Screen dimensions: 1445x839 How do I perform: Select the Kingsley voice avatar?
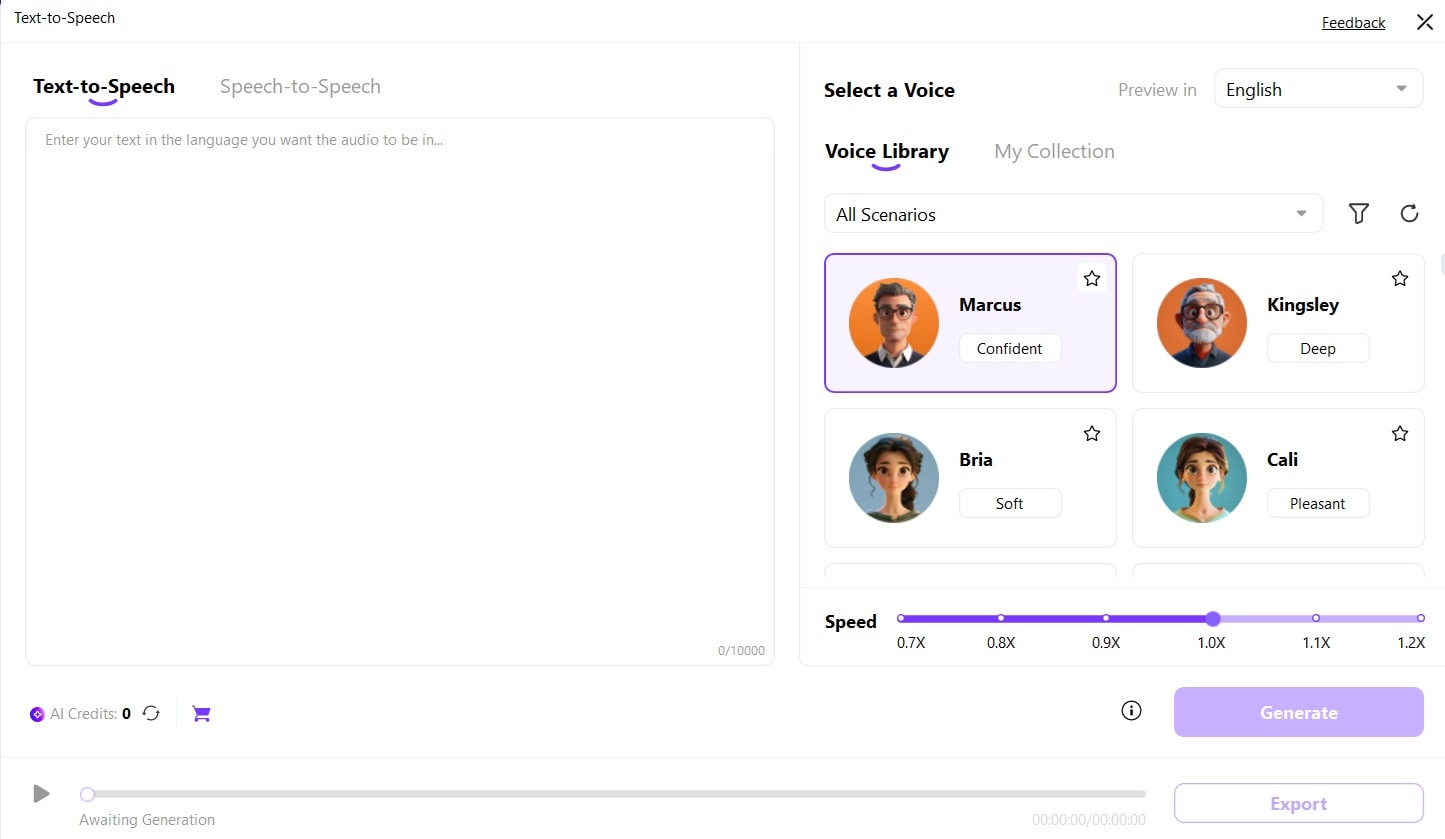pos(1201,323)
